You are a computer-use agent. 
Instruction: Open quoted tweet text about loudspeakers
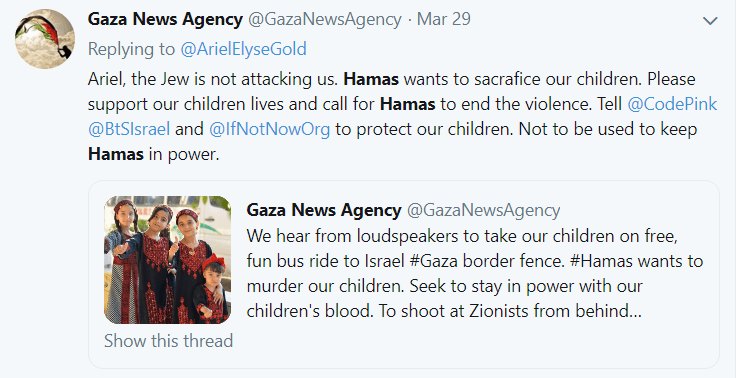(475, 274)
